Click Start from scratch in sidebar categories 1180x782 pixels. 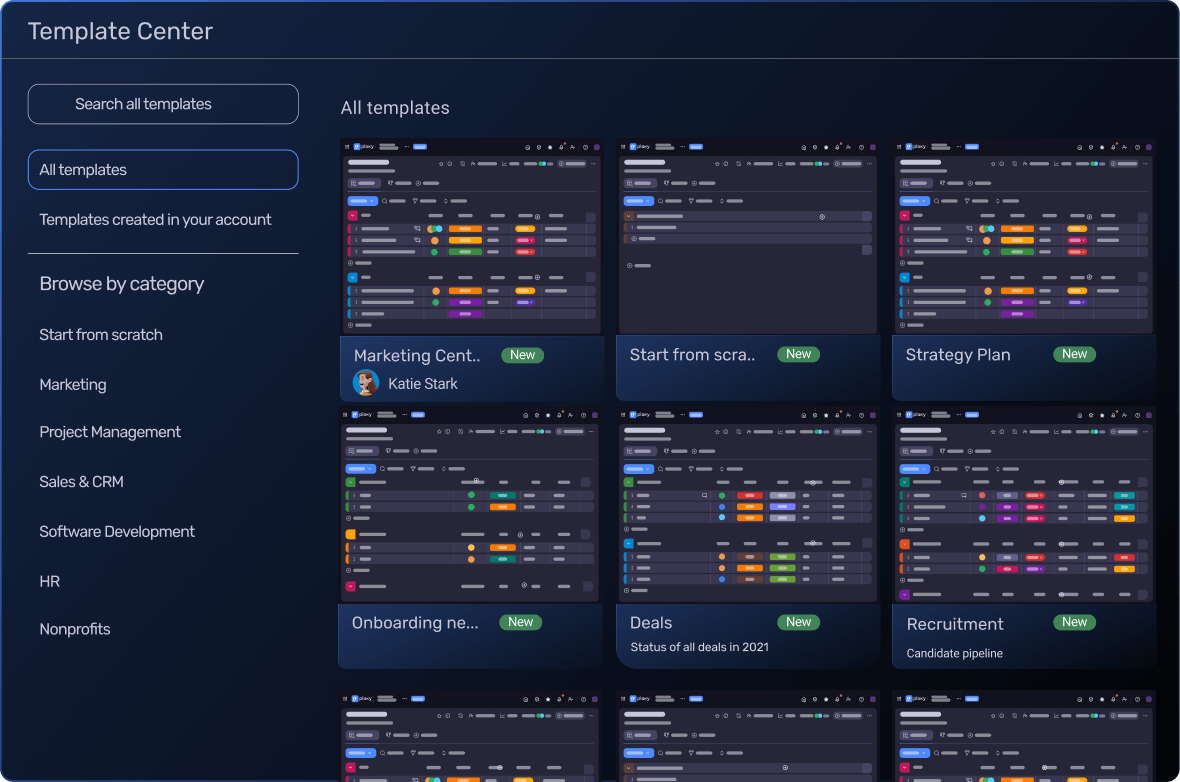(101, 335)
